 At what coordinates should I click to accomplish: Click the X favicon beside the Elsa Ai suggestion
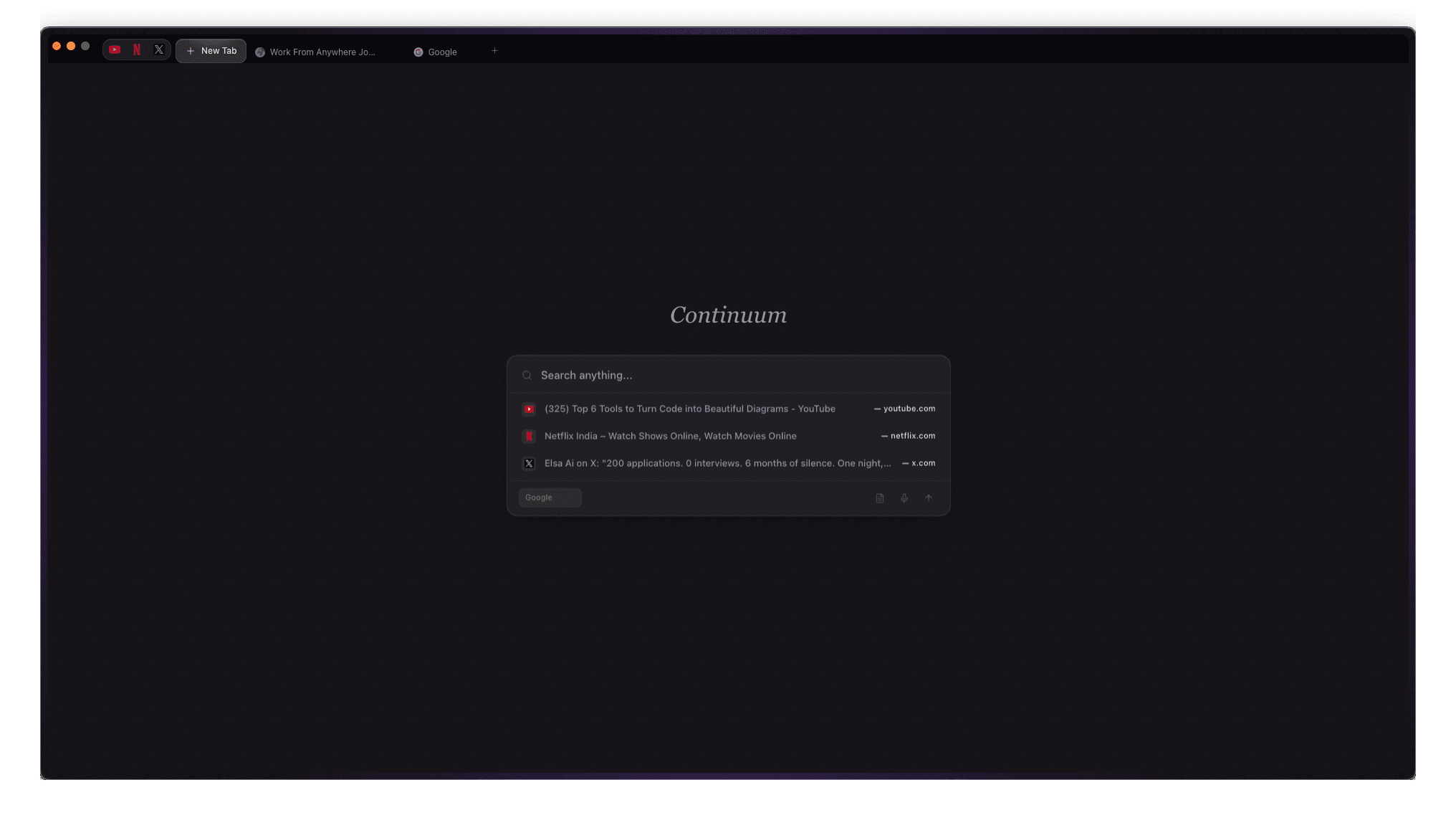click(x=529, y=463)
